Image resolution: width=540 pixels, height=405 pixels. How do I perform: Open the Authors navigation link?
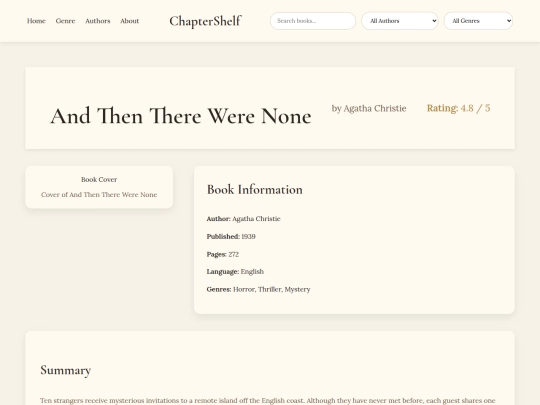point(98,21)
